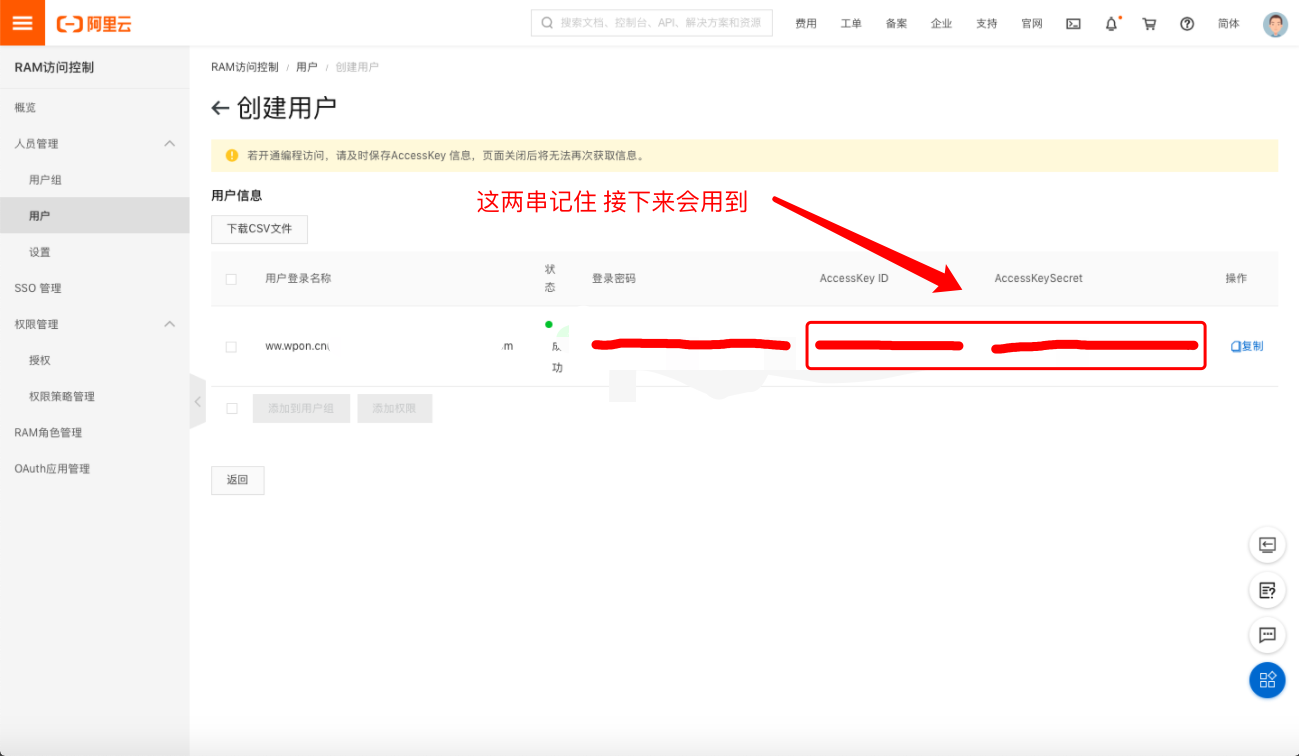Open 权限策略管理 in the sidebar

coord(62,396)
